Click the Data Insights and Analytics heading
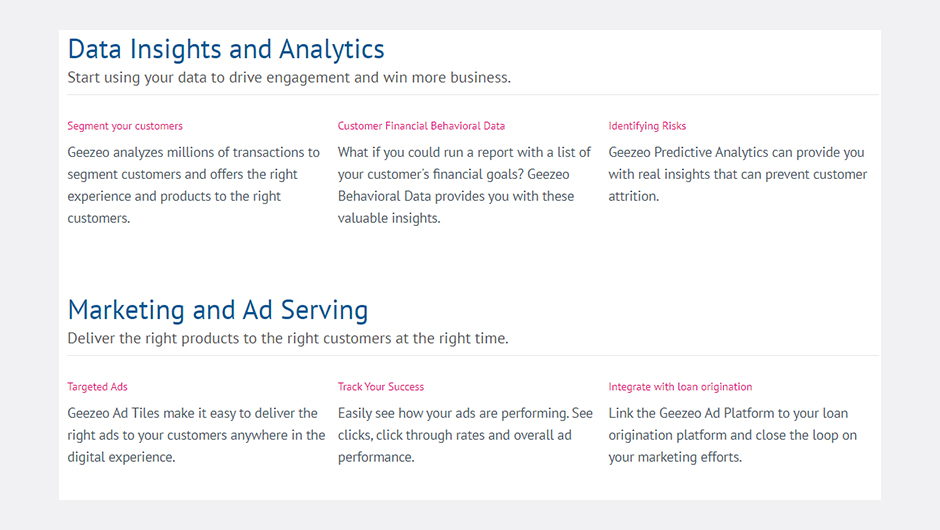This screenshot has height=530, width=940. [226, 50]
